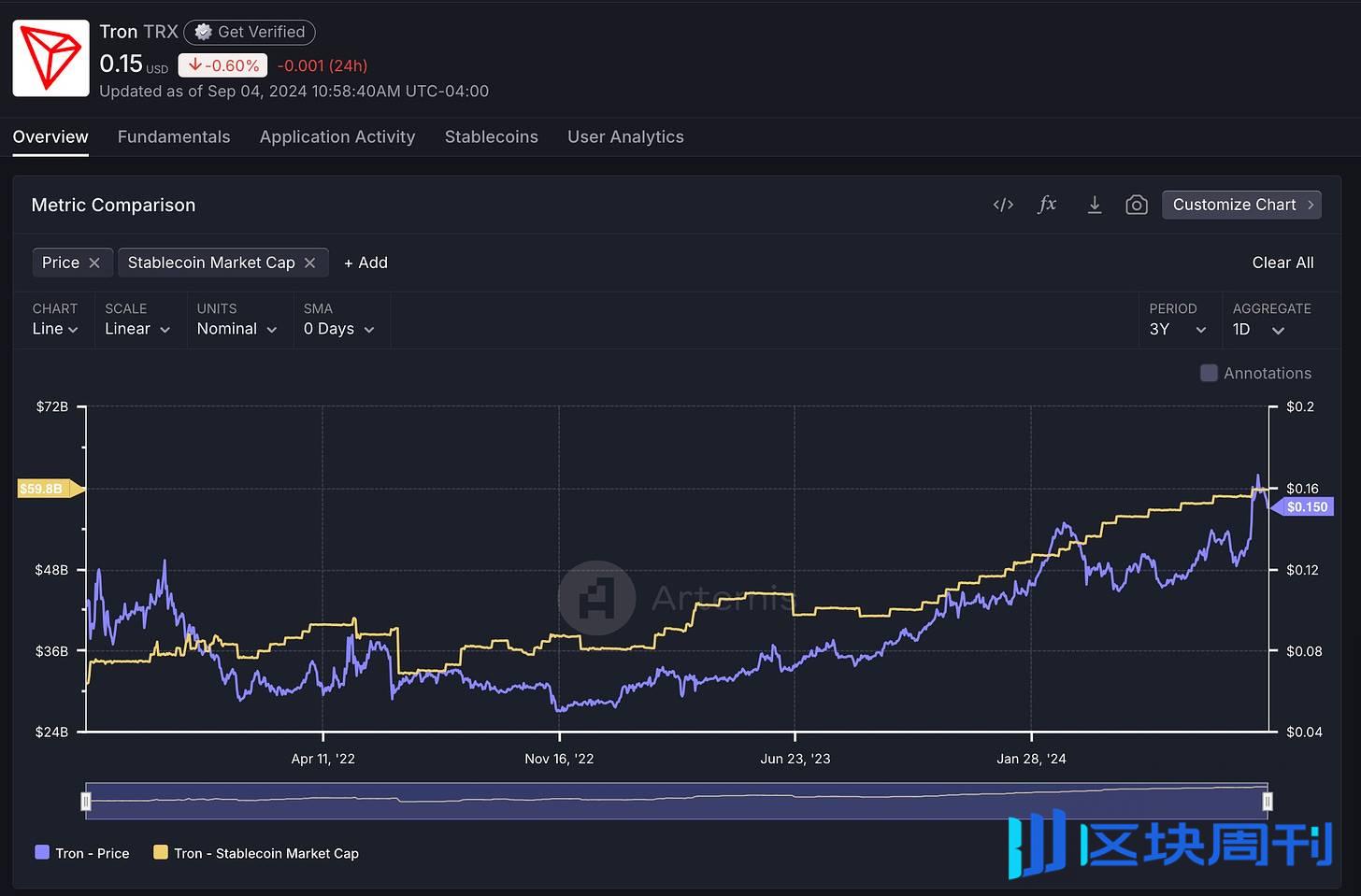Click left handle of range slider
Viewport: 1361px width, 896px height.
coord(86,802)
